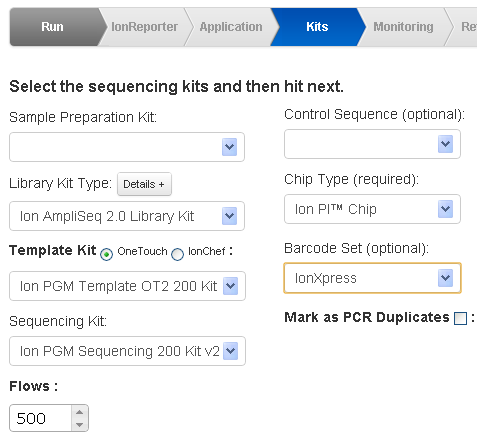
Task: Open the Template Kit selection dropdown arrow
Action: 230,286
